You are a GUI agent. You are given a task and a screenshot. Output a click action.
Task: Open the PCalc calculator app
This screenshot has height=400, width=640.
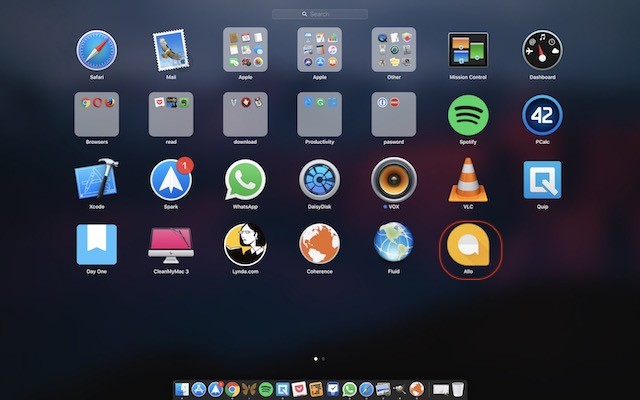click(542, 115)
